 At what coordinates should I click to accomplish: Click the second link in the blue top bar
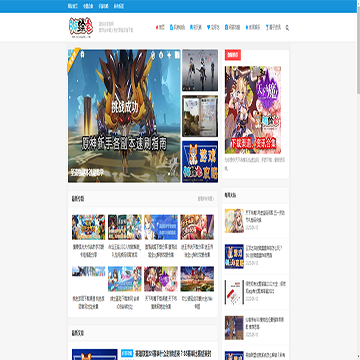coord(88,6)
